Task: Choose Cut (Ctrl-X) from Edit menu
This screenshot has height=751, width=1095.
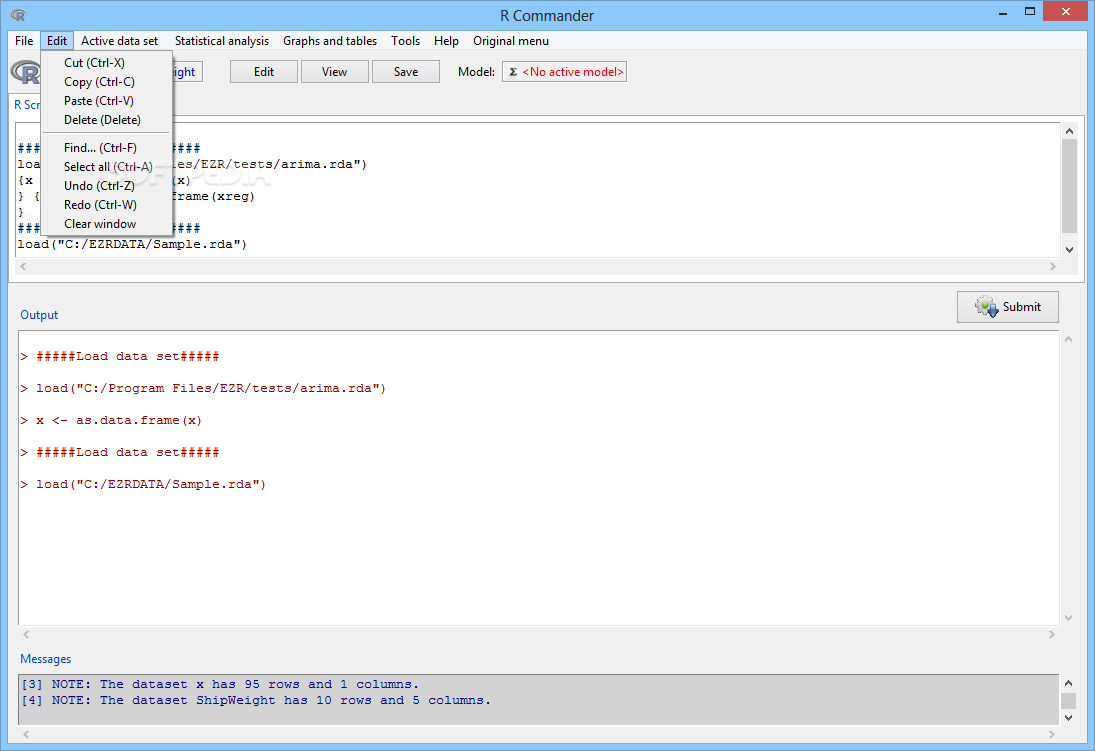Action: (106, 63)
